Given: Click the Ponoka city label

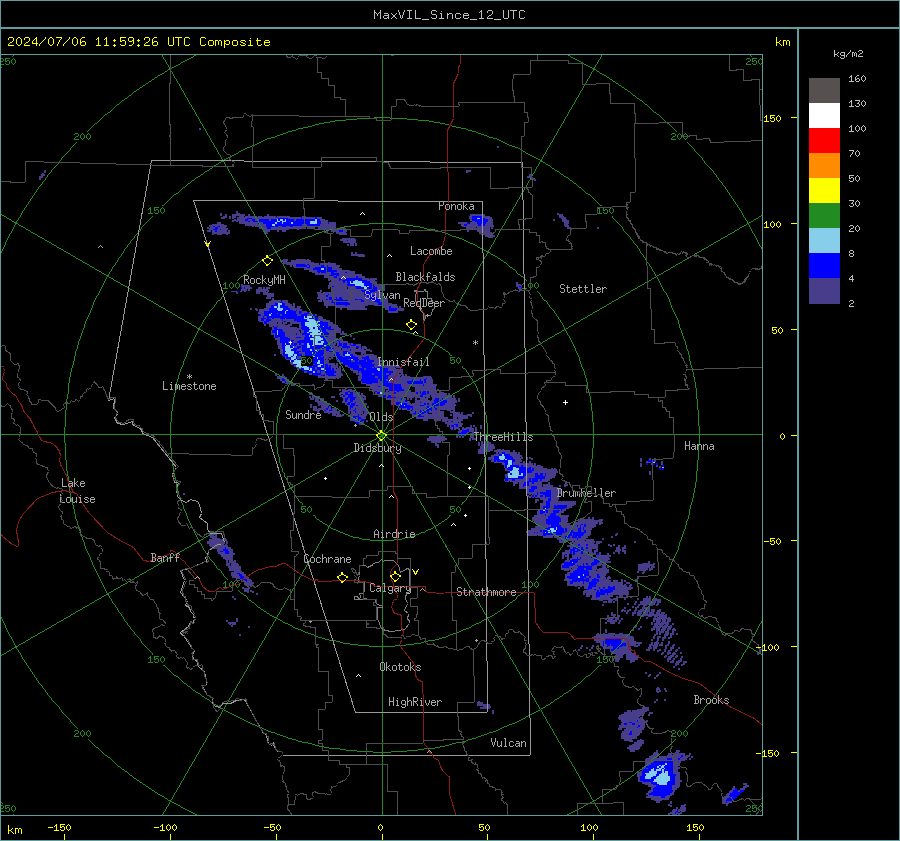Looking at the screenshot, I should [x=456, y=206].
